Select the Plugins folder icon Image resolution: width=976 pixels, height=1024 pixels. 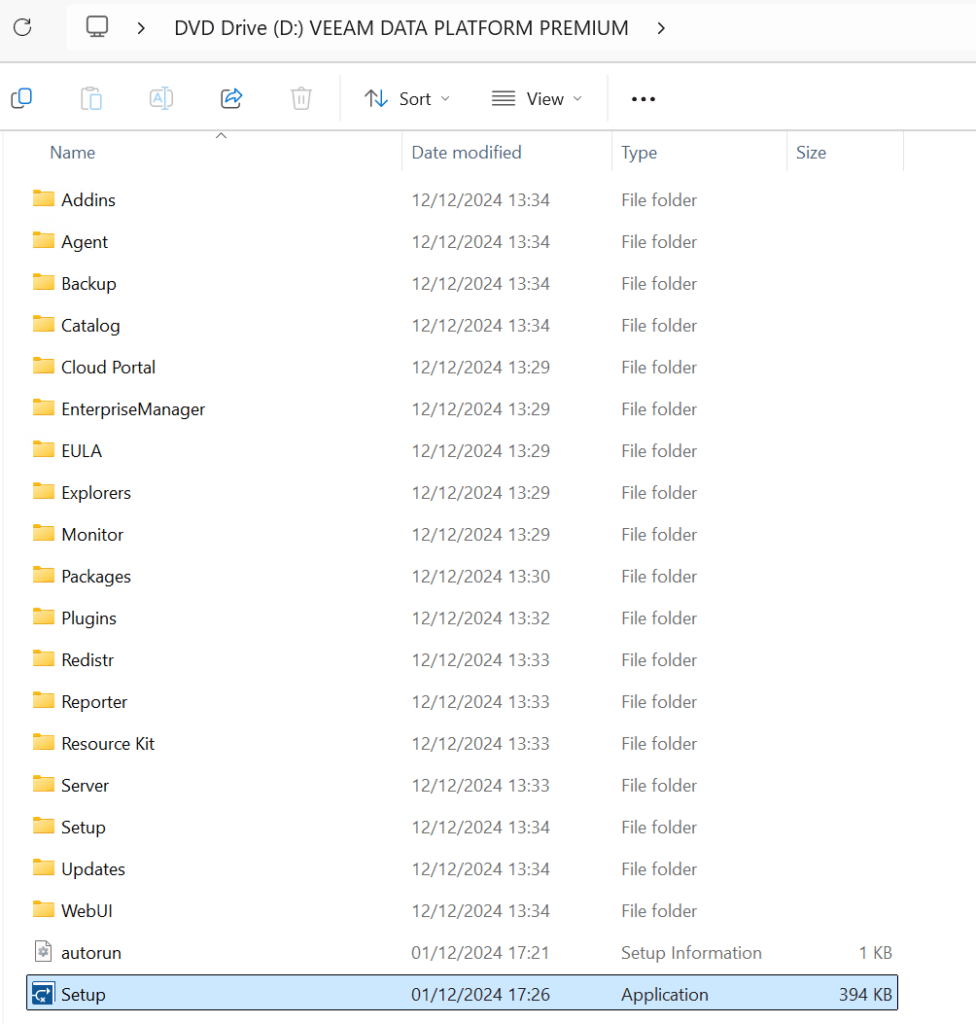click(x=44, y=616)
